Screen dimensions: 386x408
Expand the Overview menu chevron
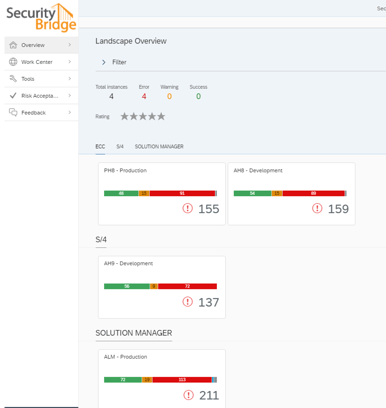[x=70, y=45]
